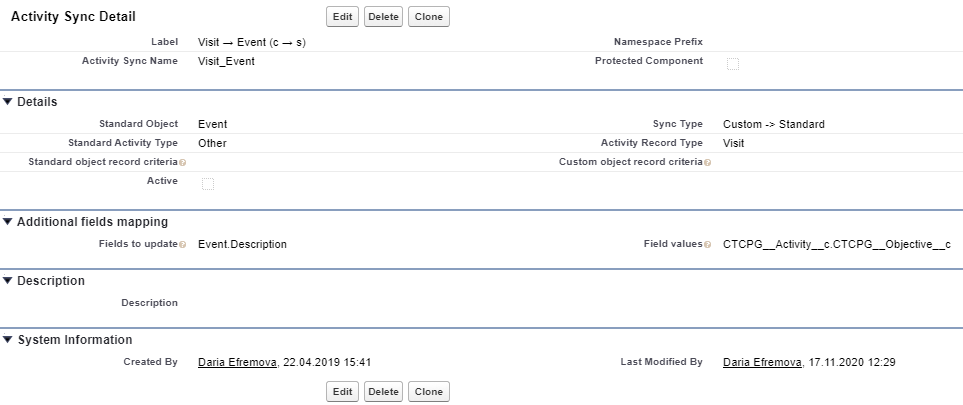Click the Event.Description field value
The height and width of the screenshot is (405, 963).
[x=242, y=244]
